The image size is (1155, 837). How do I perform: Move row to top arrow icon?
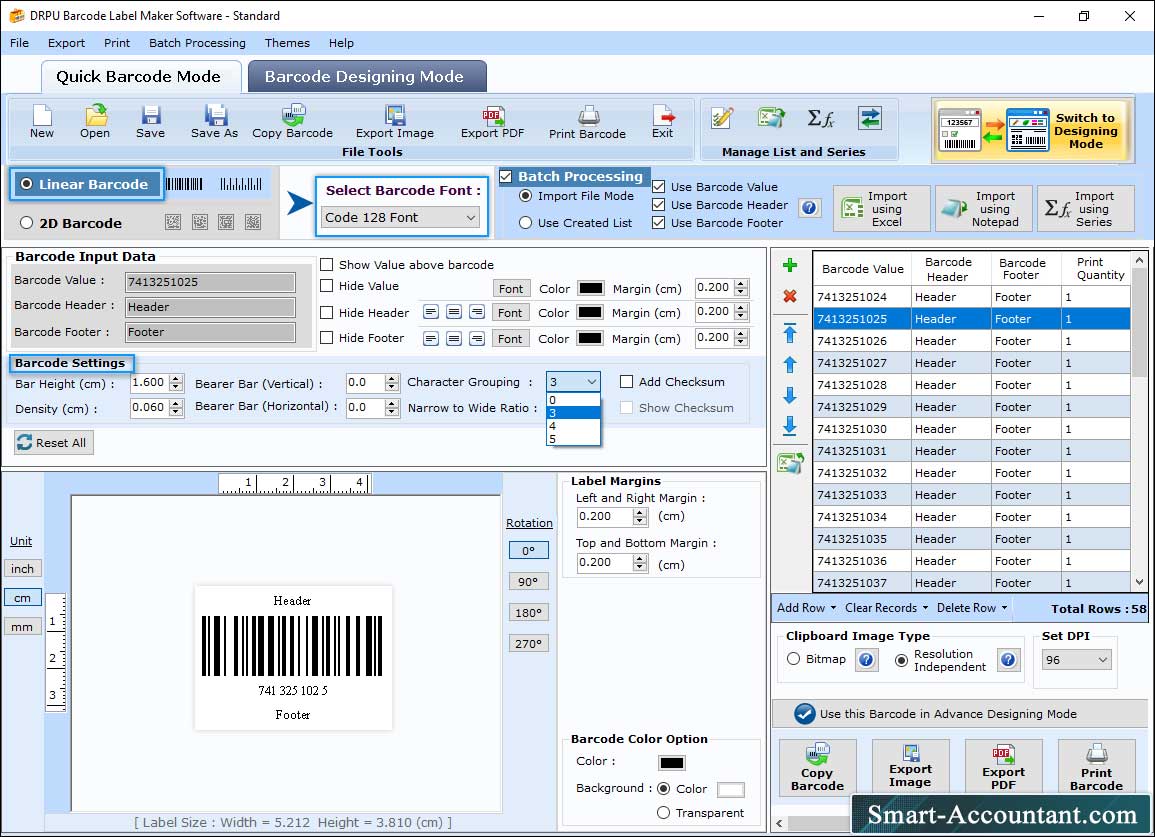tap(790, 333)
